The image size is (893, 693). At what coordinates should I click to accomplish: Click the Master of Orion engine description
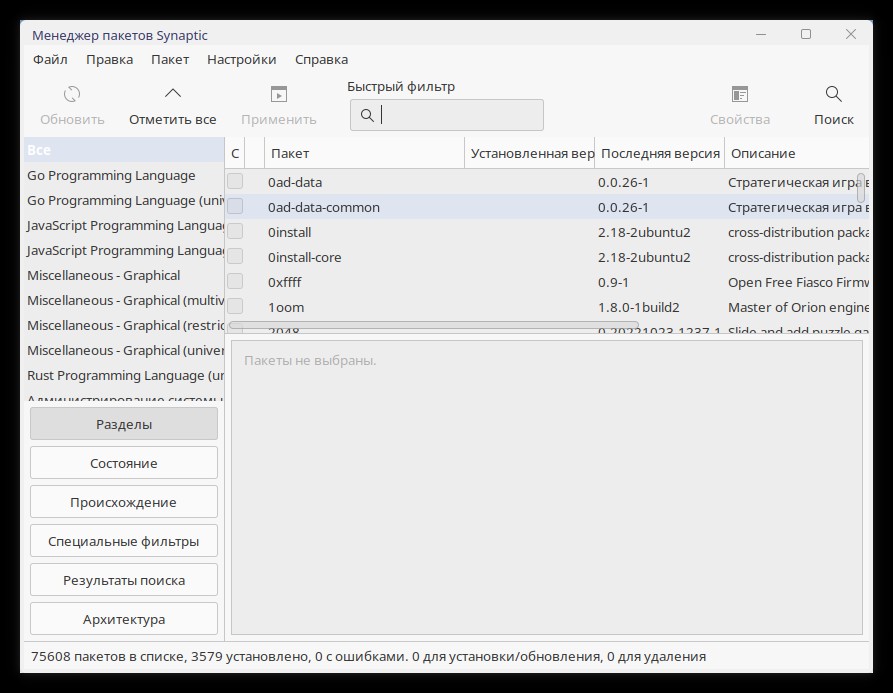798,307
